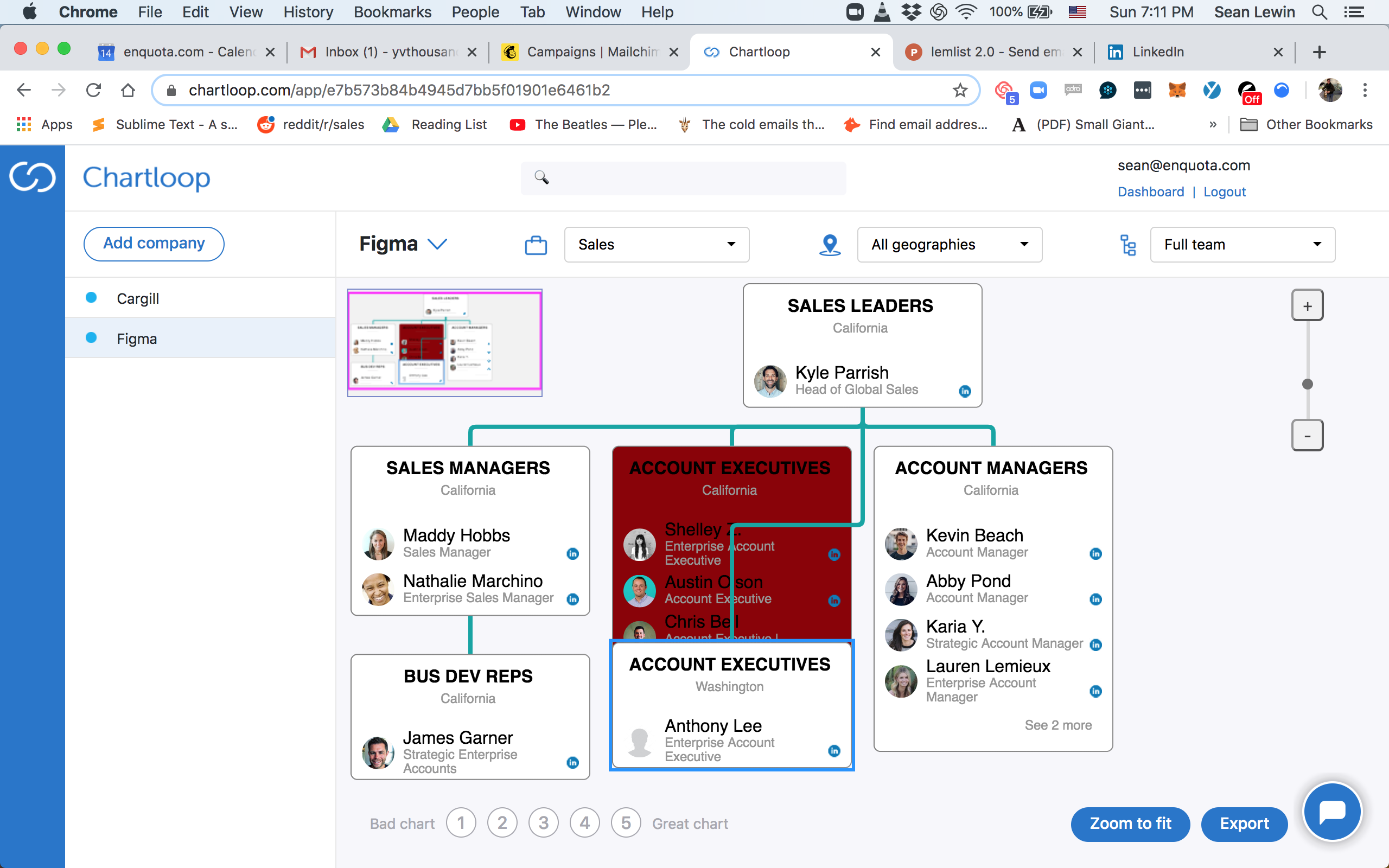Click the zoom slider handle
This screenshot has width=1389, height=868.
point(1307,384)
